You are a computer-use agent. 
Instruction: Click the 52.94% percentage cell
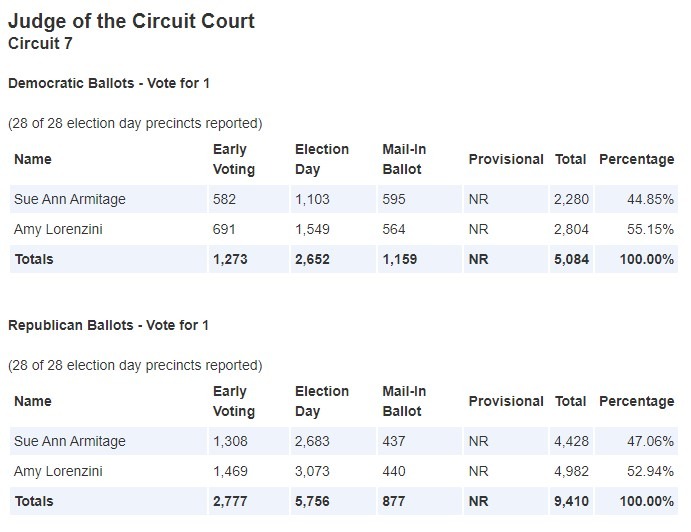(x=650, y=471)
